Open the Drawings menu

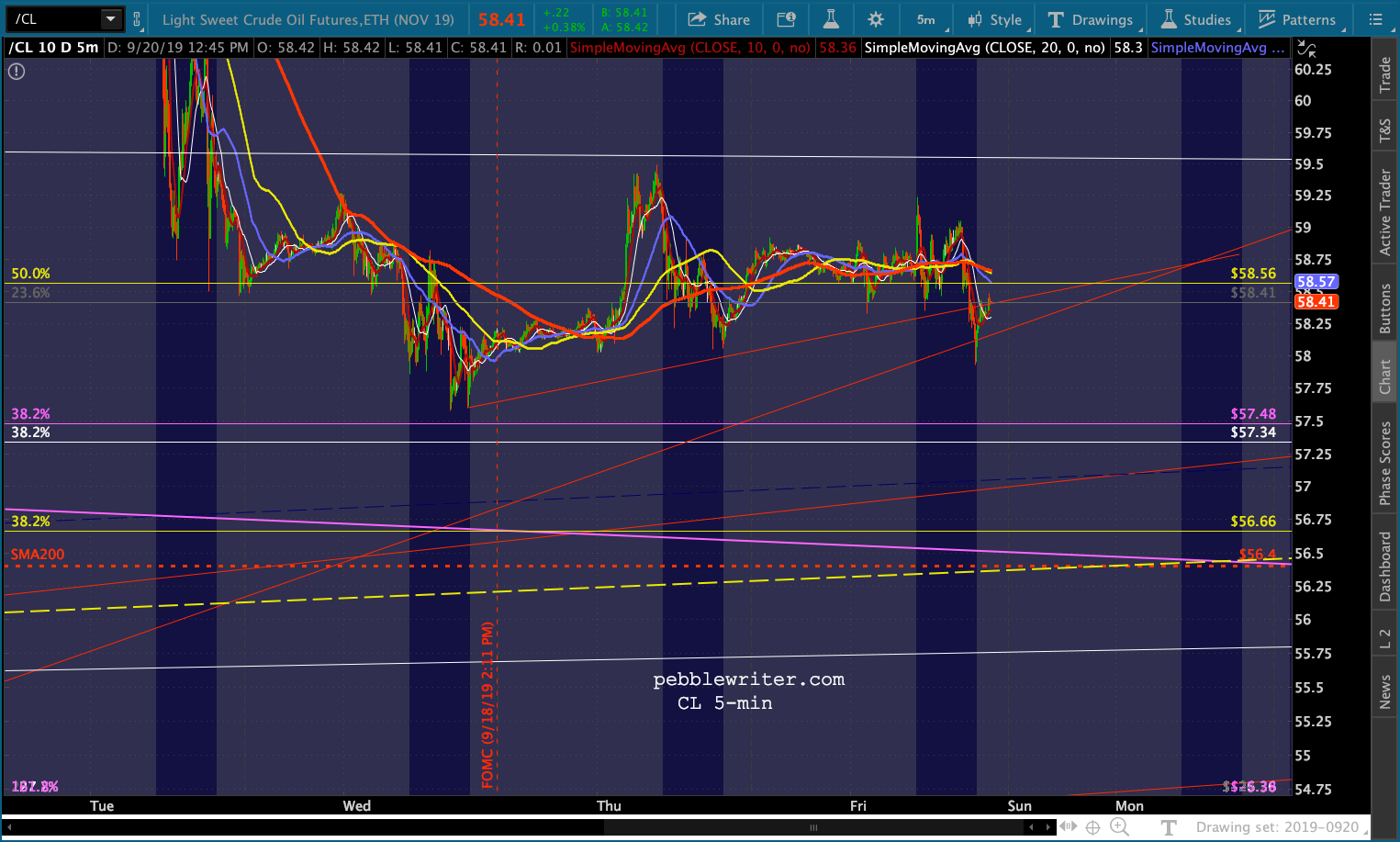point(1091,19)
